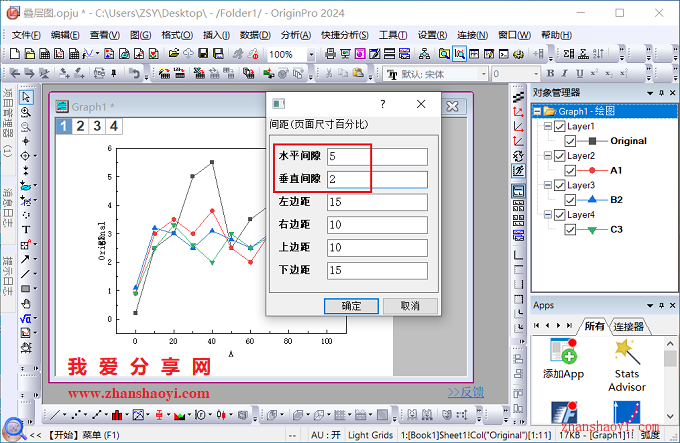The image size is (680, 443).
Task: Open the zoom 100% dropdown
Action: coord(311,55)
